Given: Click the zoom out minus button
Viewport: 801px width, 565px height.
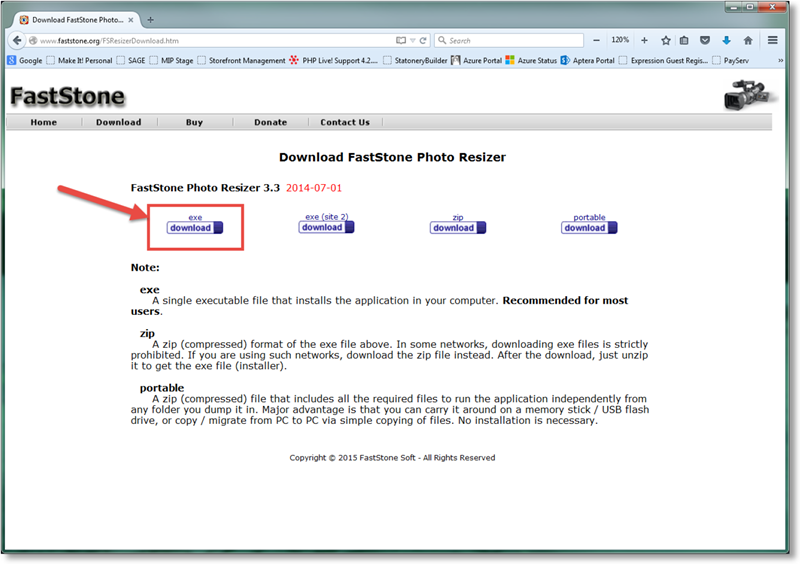Looking at the screenshot, I should [x=596, y=40].
